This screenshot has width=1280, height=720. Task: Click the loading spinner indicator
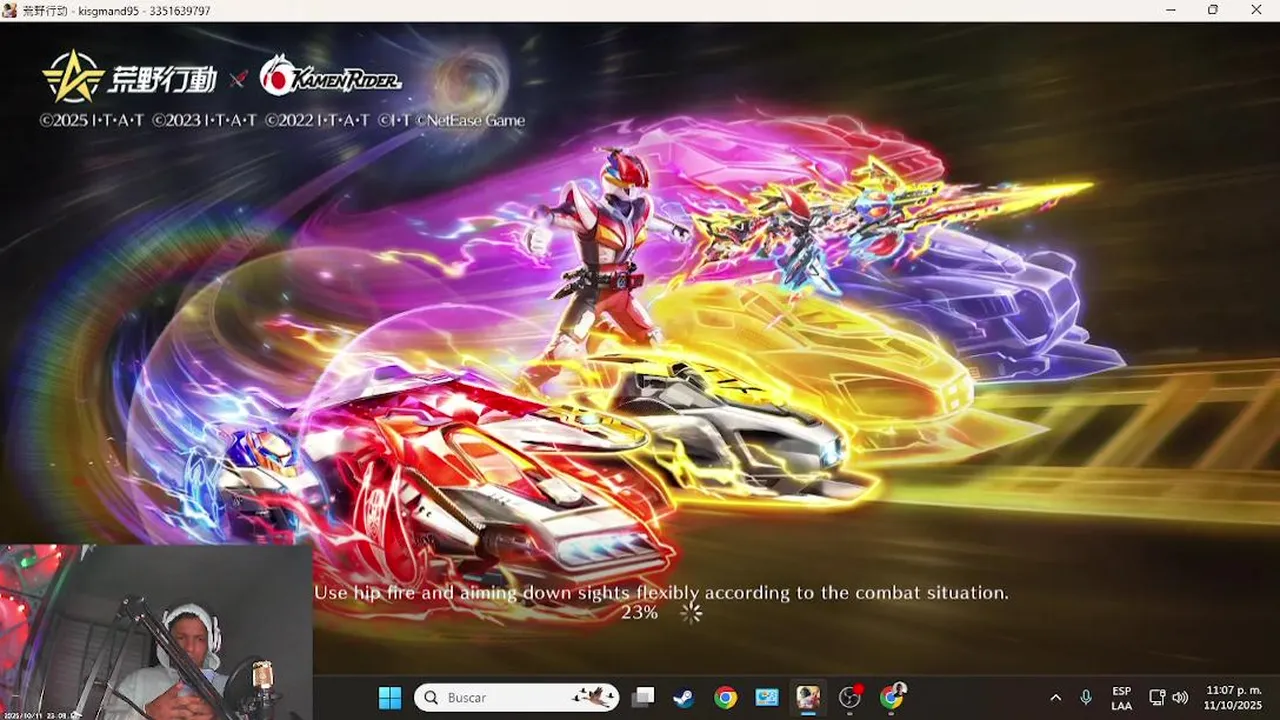[x=691, y=613]
